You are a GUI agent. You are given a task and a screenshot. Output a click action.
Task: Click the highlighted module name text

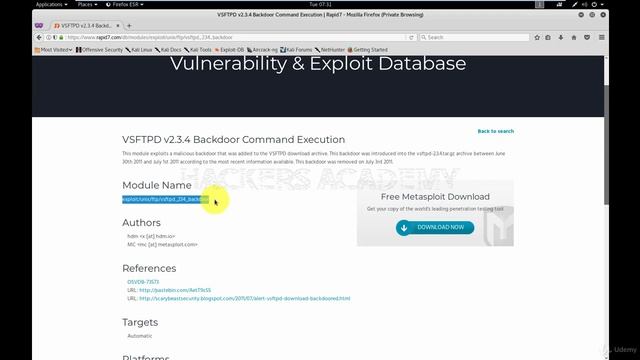click(165, 199)
